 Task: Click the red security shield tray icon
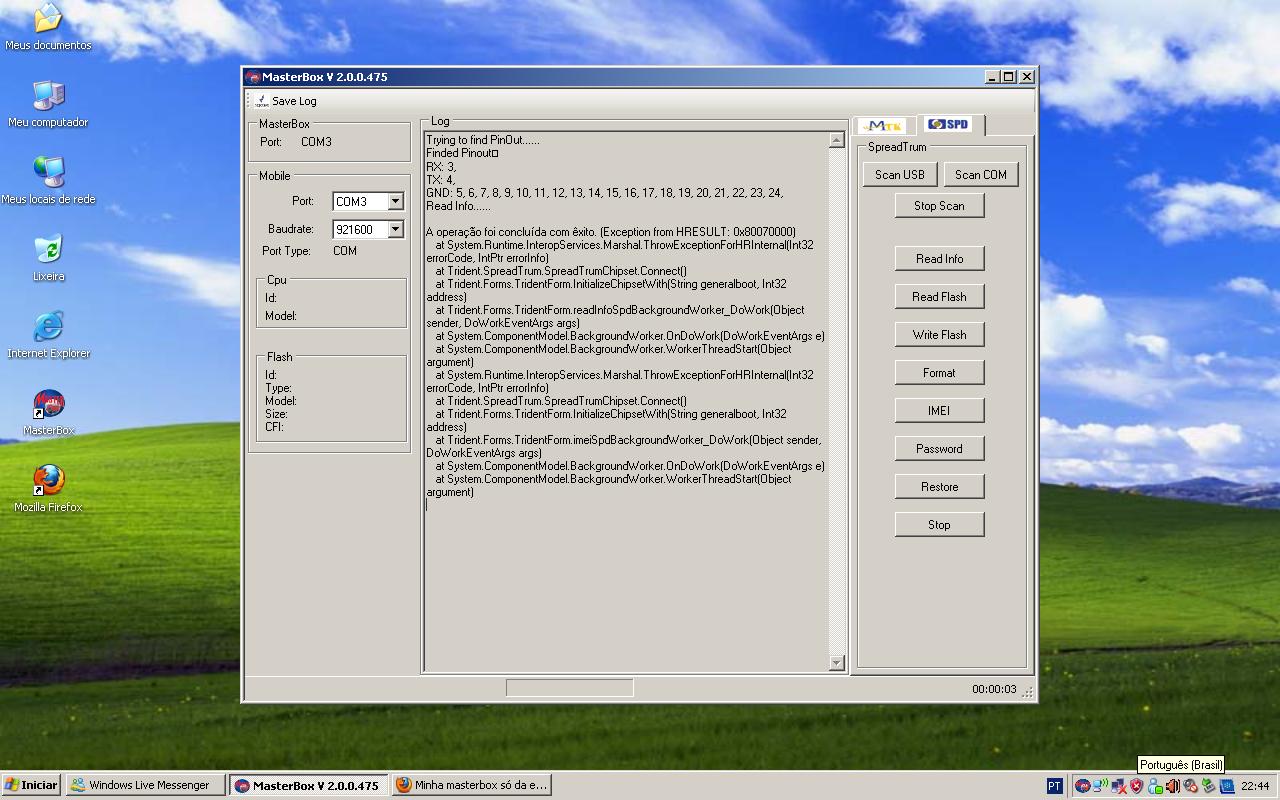pyautogui.click(x=1136, y=786)
